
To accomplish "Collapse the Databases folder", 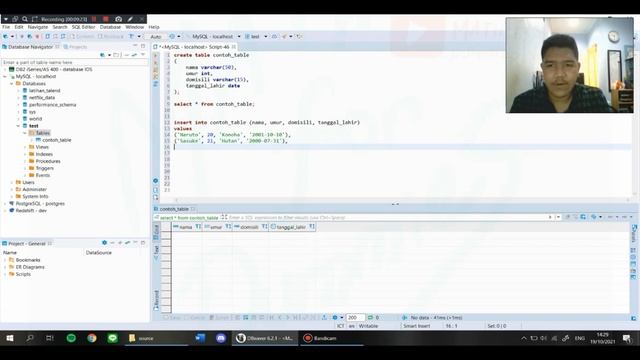I will tap(12, 83).
